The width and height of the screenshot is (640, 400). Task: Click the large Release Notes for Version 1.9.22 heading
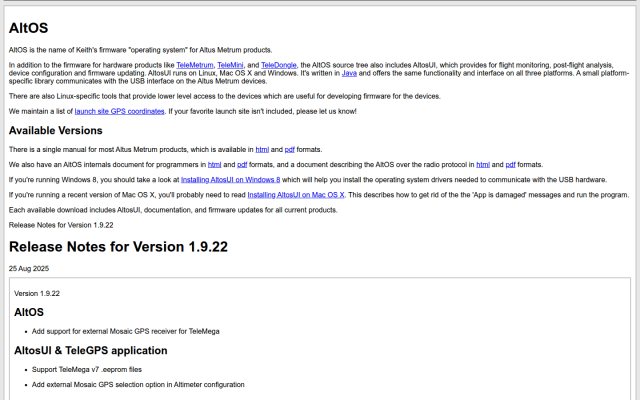(x=118, y=247)
